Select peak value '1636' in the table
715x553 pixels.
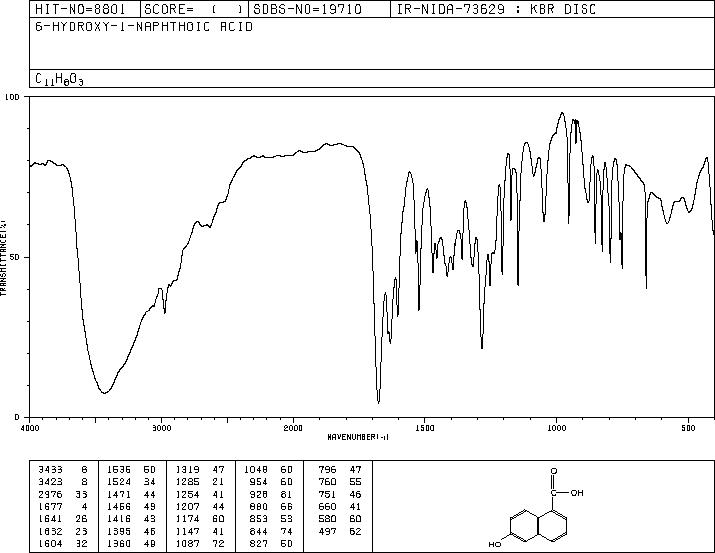(x=119, y=470)
